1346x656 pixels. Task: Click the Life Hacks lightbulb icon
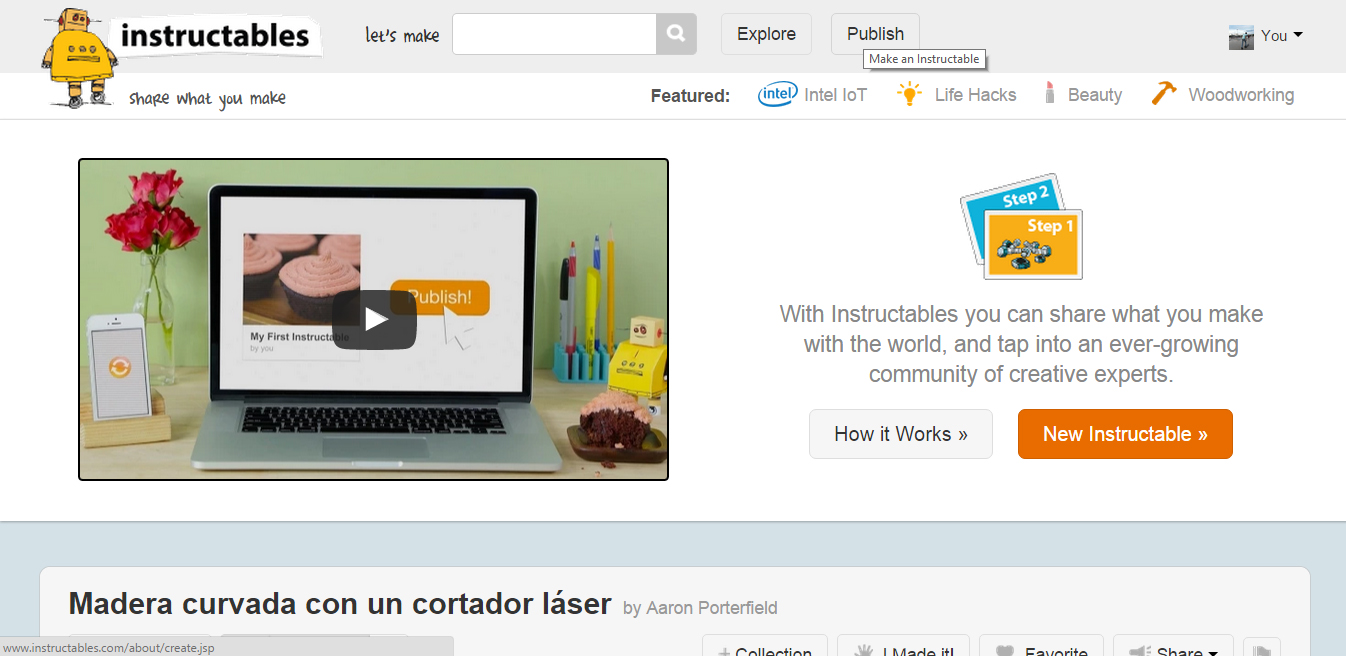click(x=908, y=95)
